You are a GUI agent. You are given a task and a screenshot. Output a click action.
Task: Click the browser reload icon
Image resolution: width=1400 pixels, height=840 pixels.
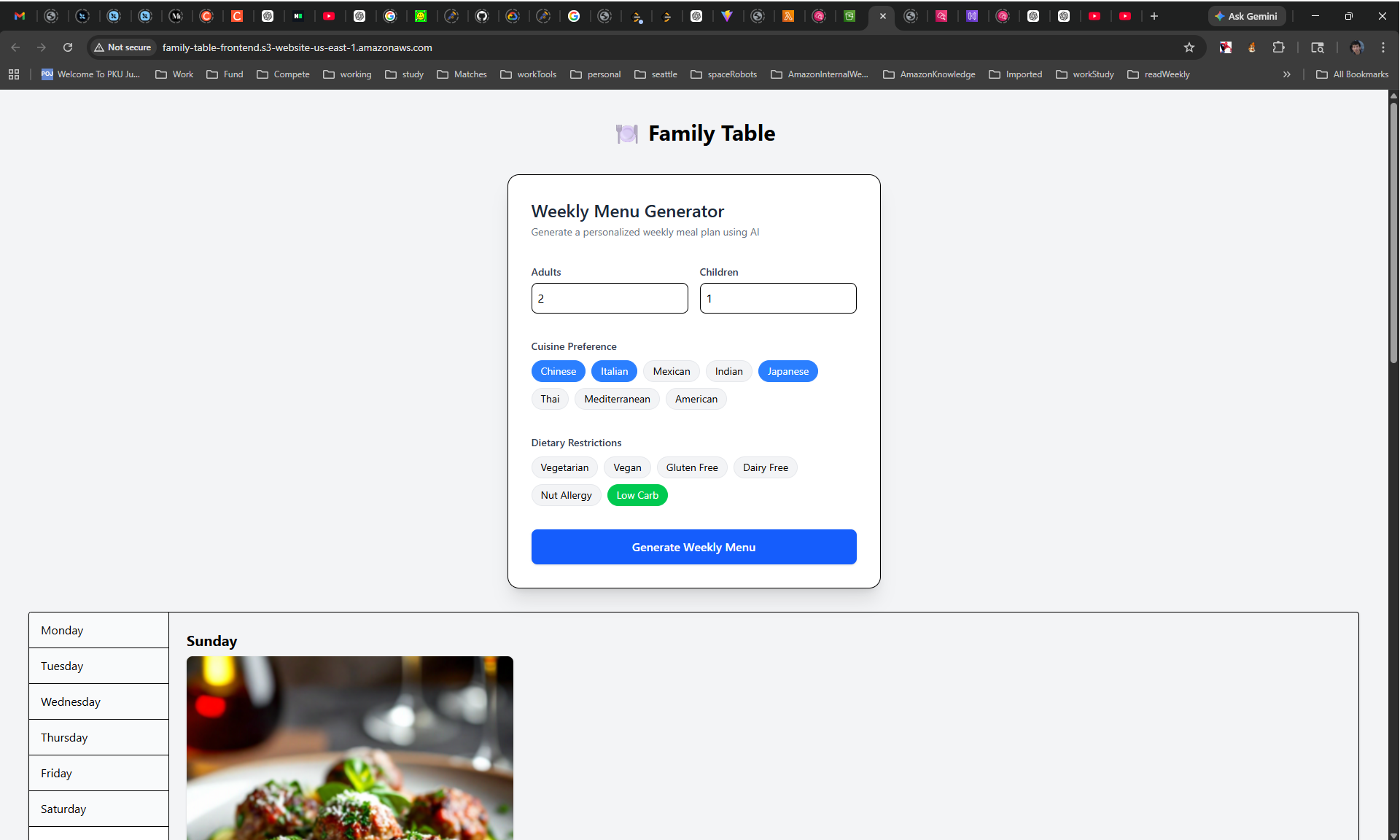pos(68,47)
